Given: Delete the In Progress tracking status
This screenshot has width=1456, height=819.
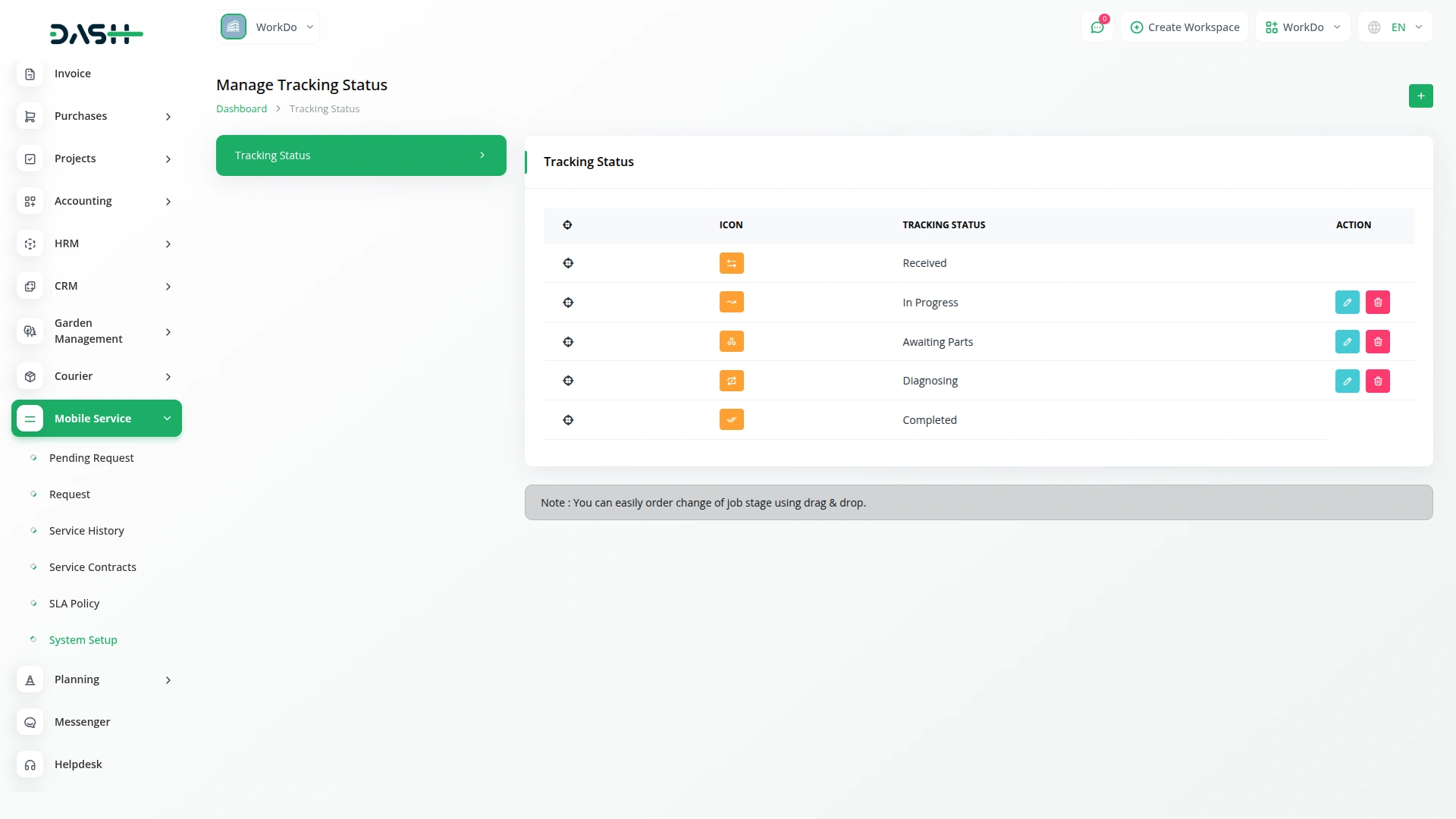Looking at the screenshot, I should click(x=1377, y=302).
